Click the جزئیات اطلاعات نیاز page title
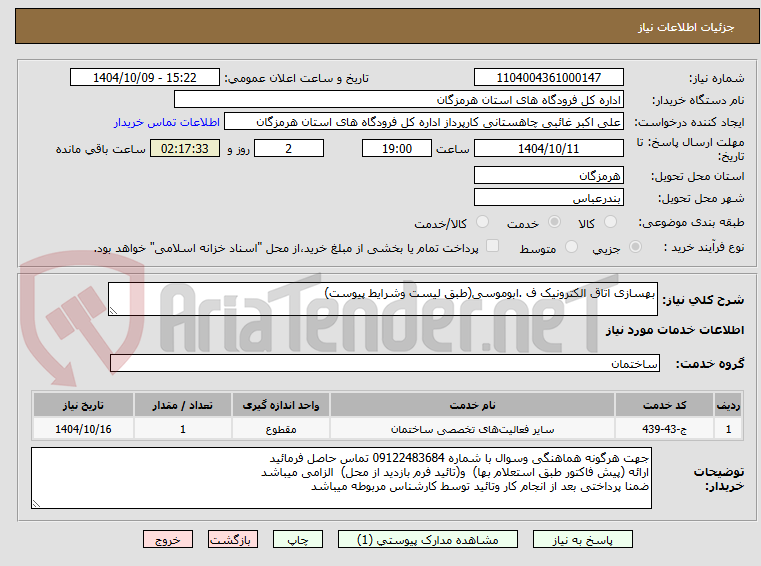 (686, 27)
